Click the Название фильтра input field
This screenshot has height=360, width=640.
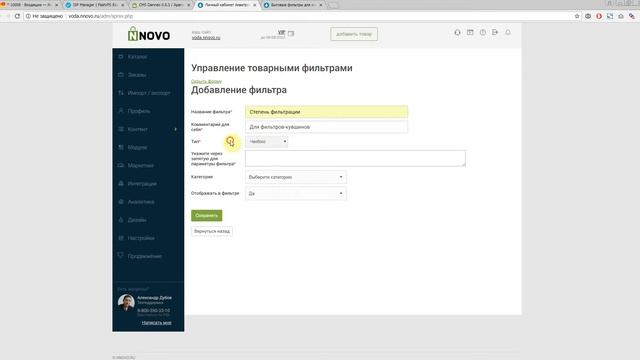tap(327, 112)
